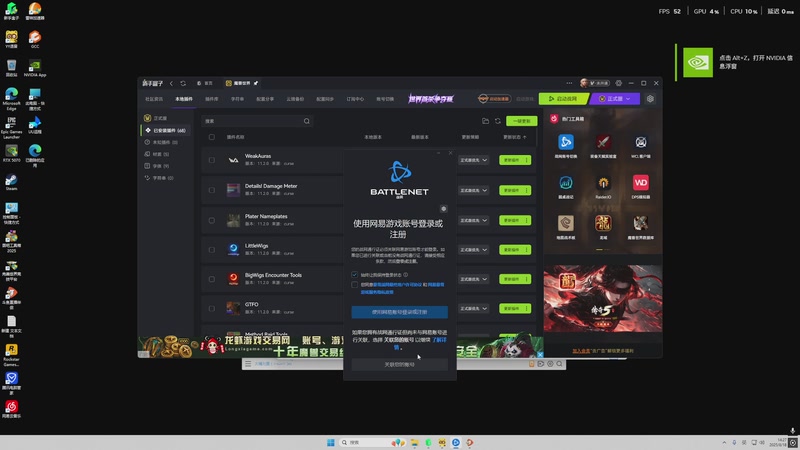
Task: Open more options on WeakAuras update button
Action: pos(527,160)
